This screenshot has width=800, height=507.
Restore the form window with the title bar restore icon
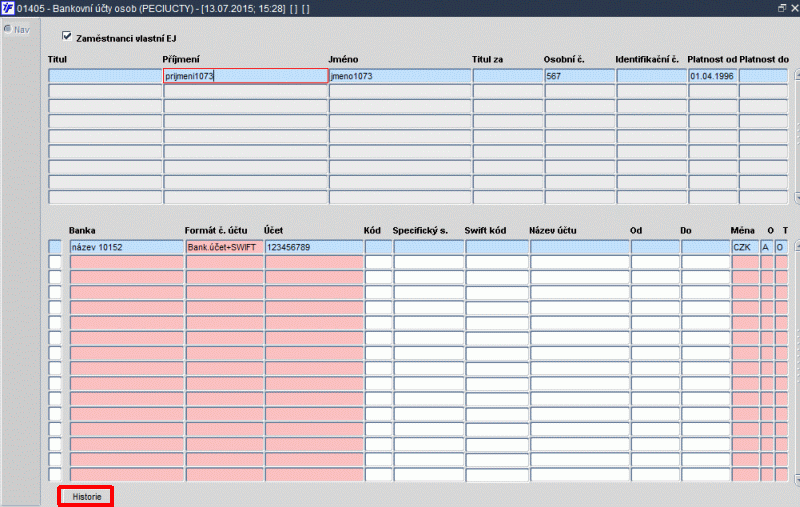782,8
